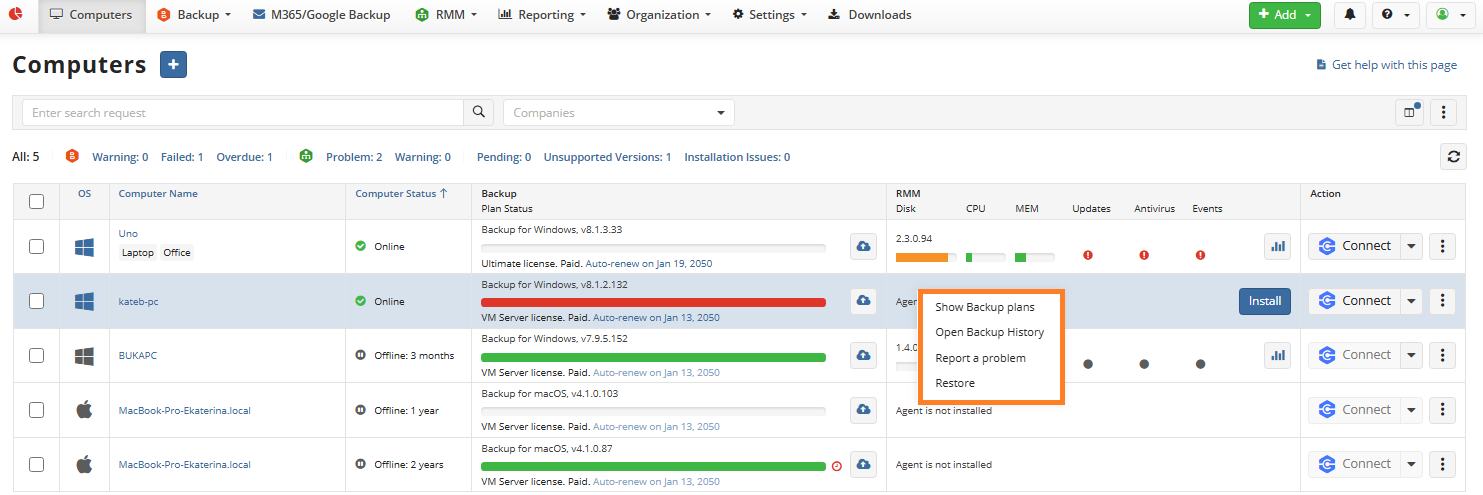This screenshot has height=495, width=1483.
Task: Check the box for kateb-pc row
Action: (36, 301)
